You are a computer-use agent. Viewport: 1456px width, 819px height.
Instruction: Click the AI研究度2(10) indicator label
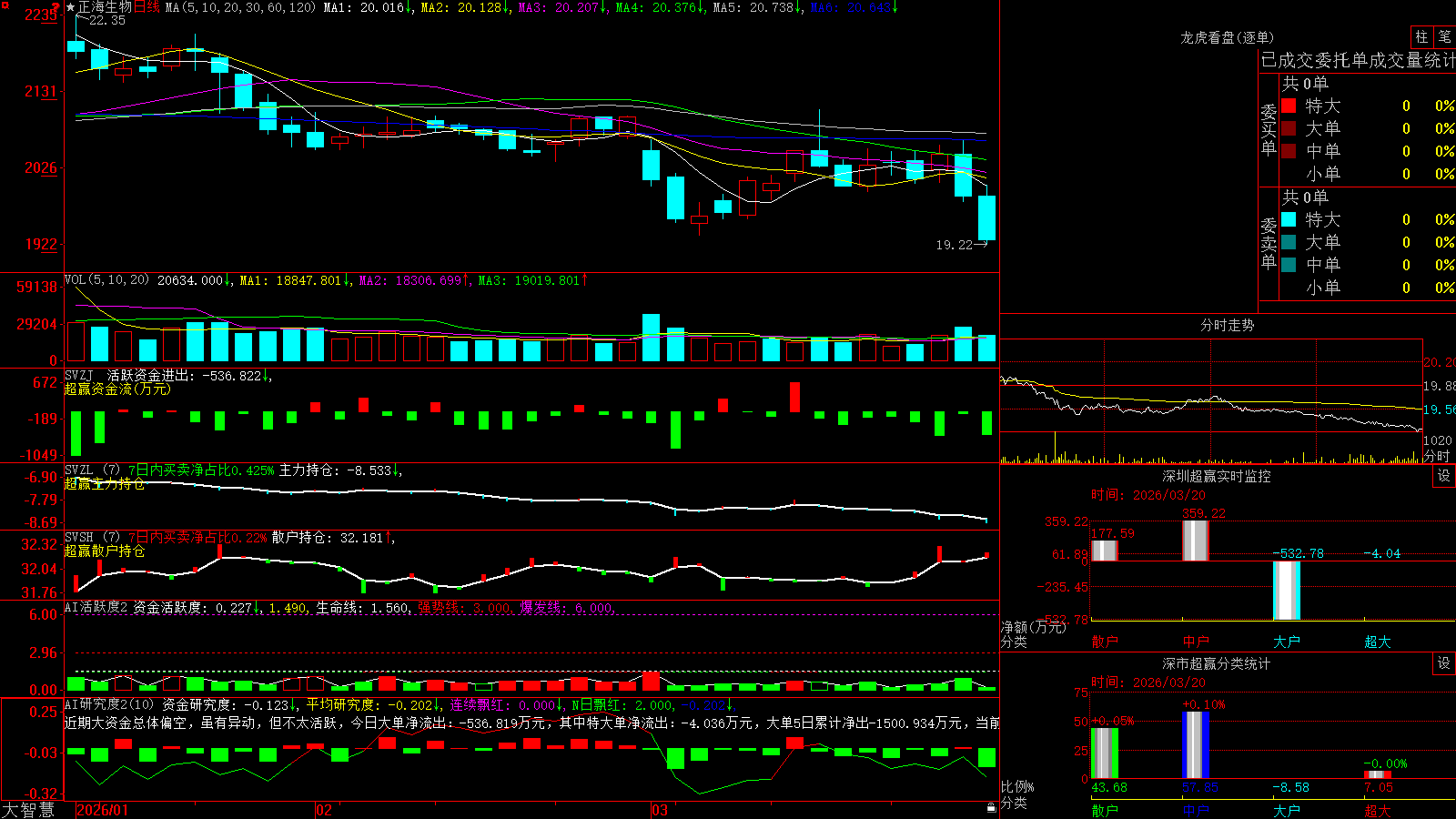109,705
